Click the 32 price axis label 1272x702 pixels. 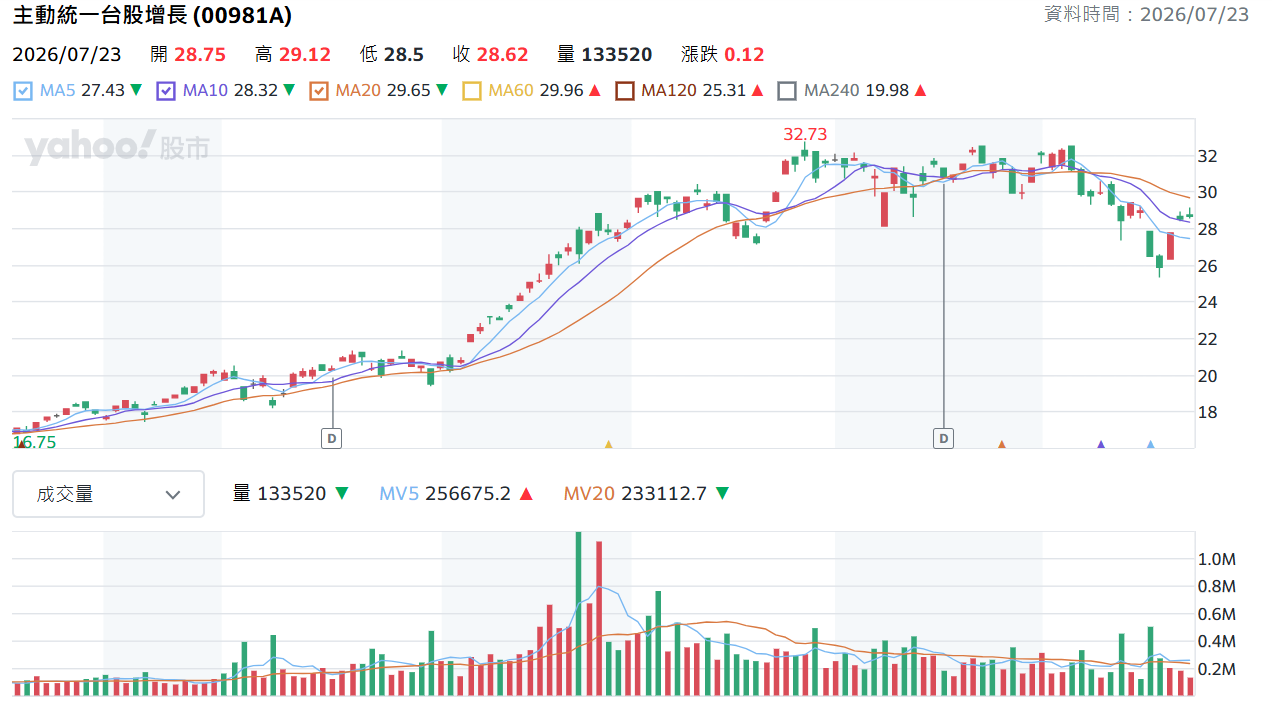tap(1208, 156)
